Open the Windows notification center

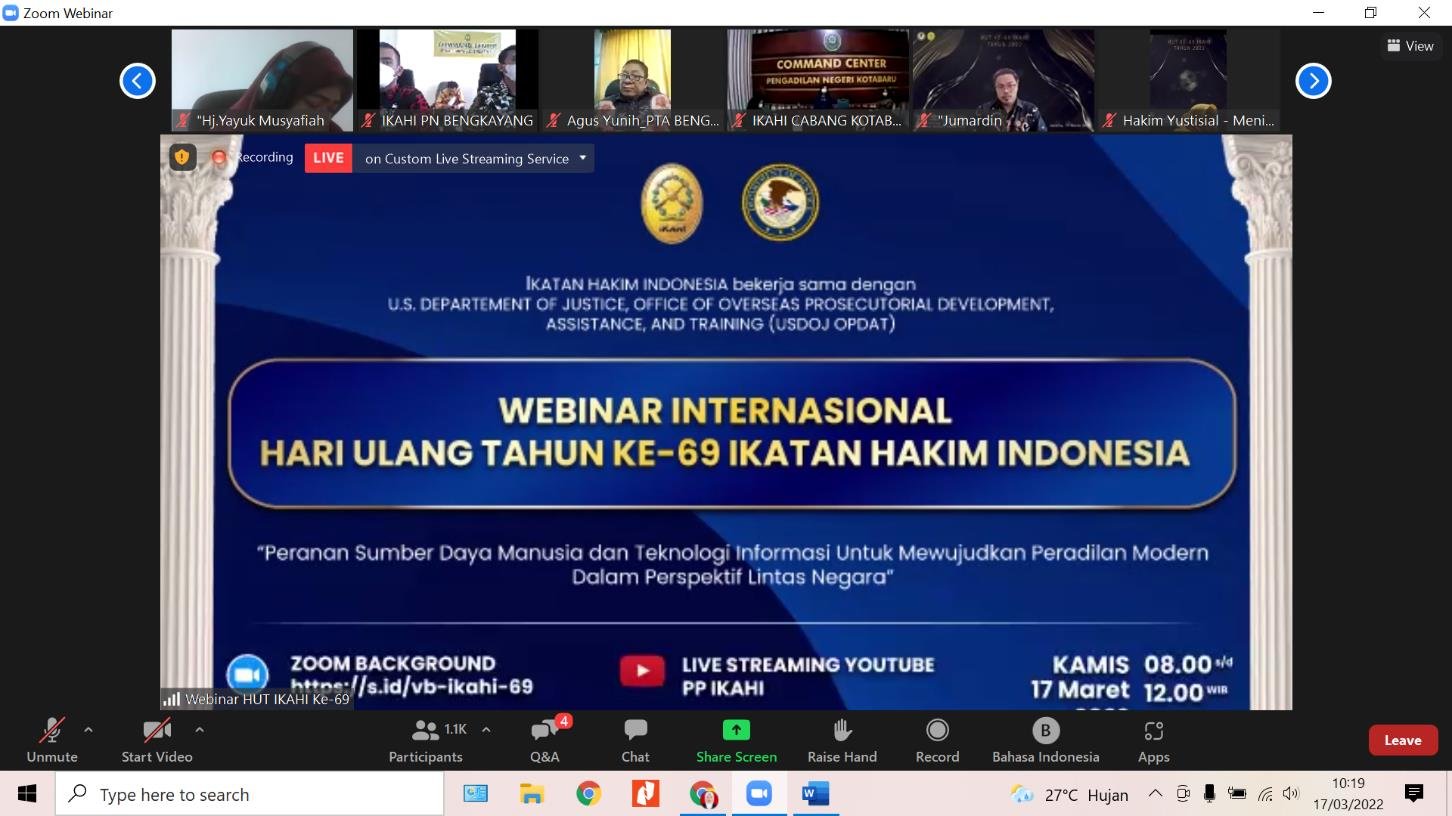[x=1414, y=794]
